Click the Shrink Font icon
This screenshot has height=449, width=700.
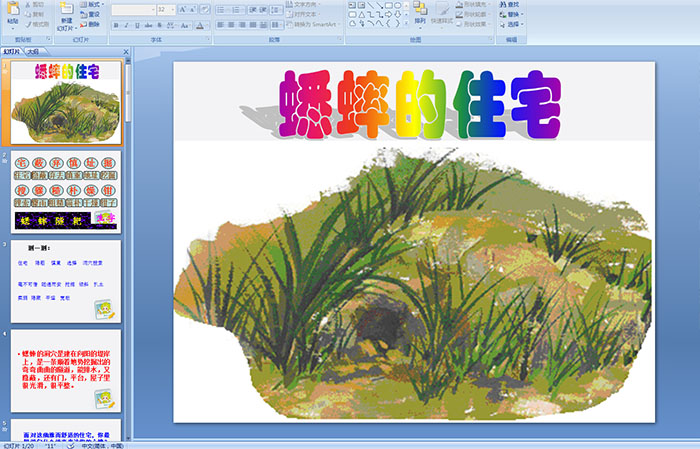192,9
